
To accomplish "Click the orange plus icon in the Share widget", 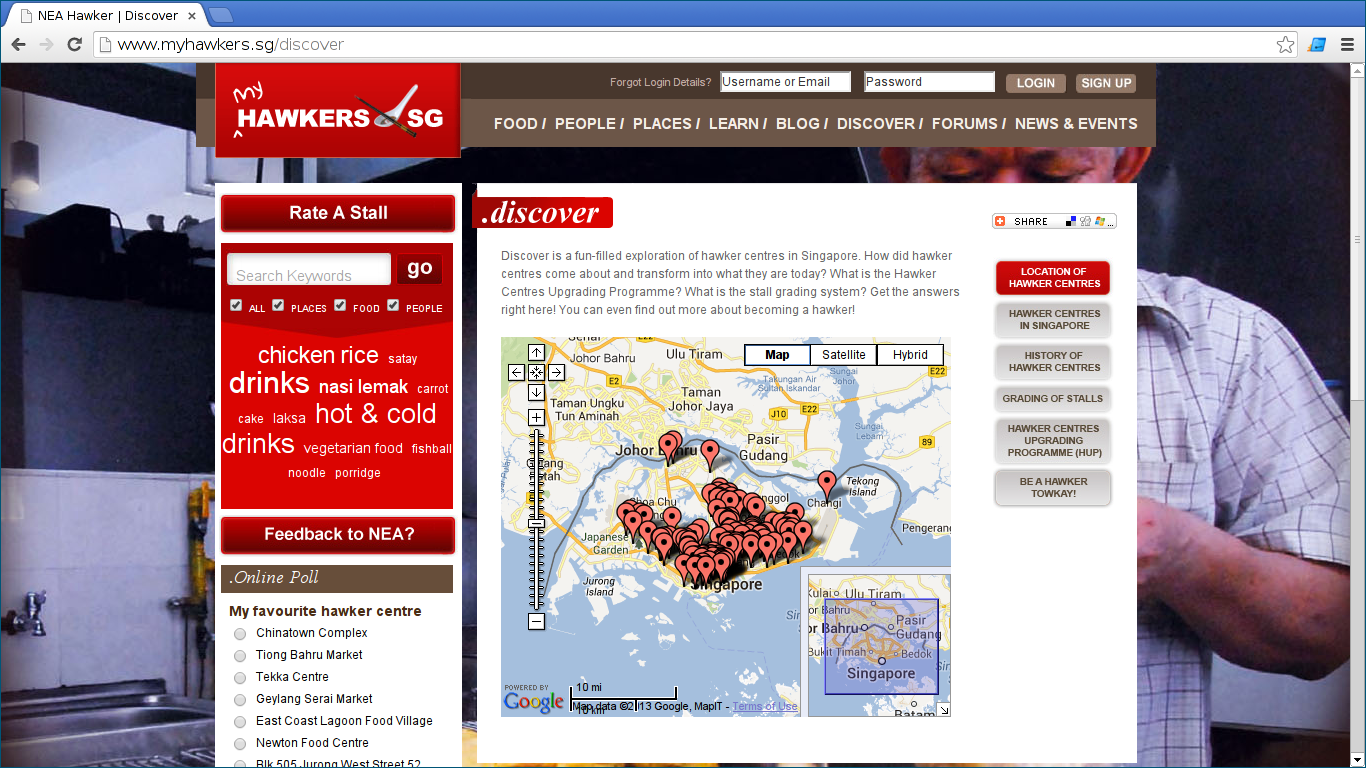I will tap(999, 221).
